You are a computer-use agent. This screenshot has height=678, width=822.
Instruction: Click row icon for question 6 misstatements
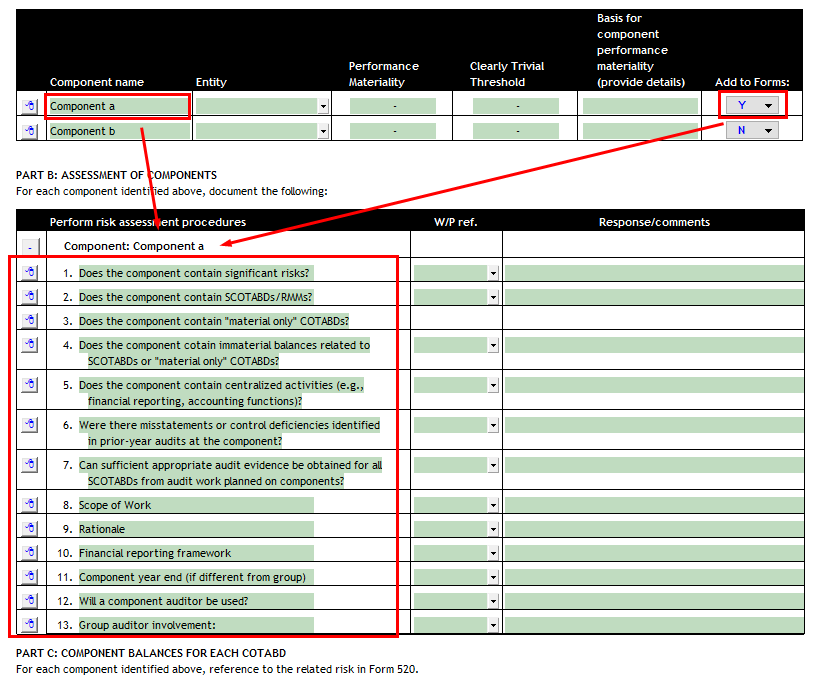[x=30, y=424]
